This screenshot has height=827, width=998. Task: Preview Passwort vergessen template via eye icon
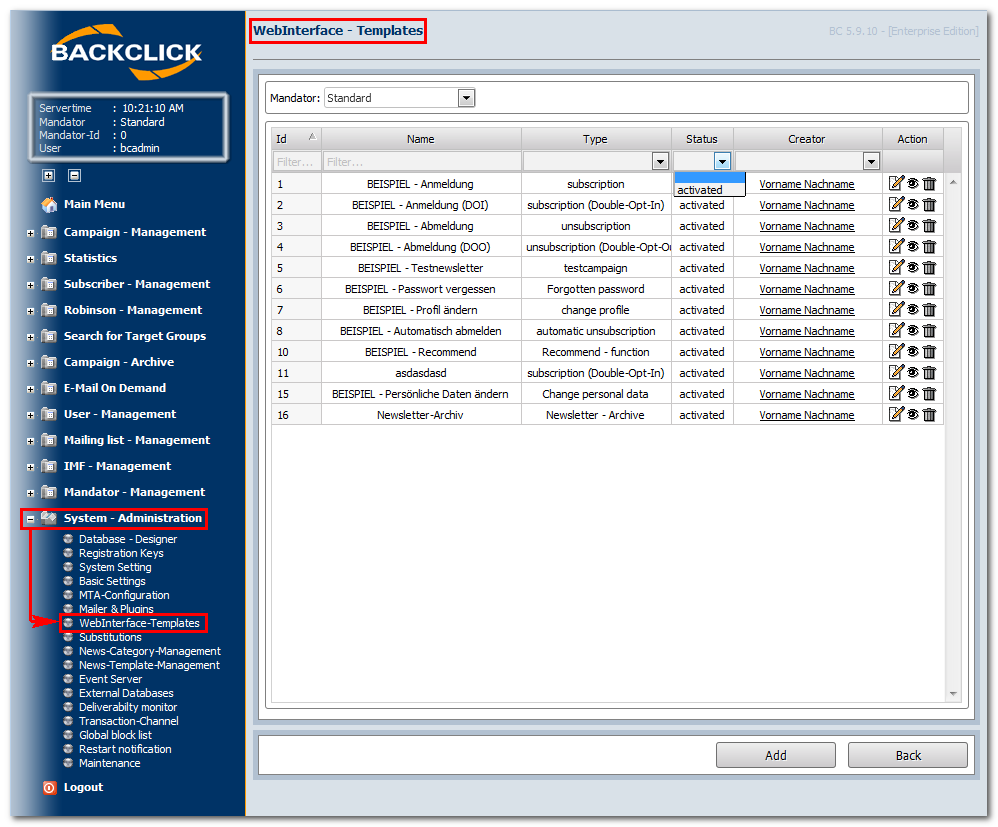pyautogui.click(x=913, y=288)
